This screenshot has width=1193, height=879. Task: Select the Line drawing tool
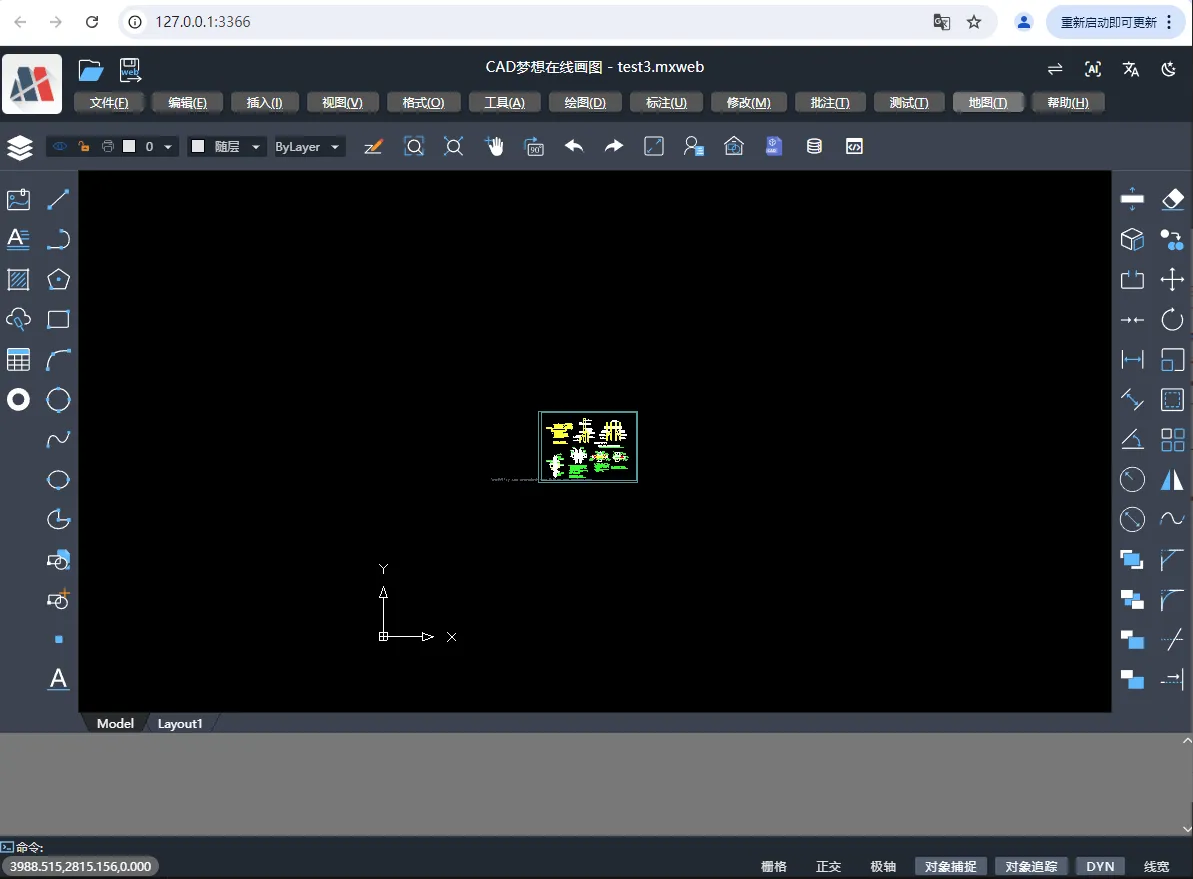pos(58,199)
